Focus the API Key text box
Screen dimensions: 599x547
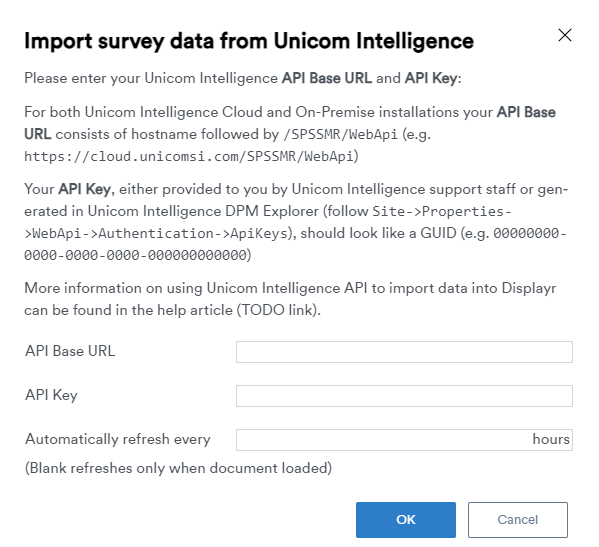(x=404, y=396)
